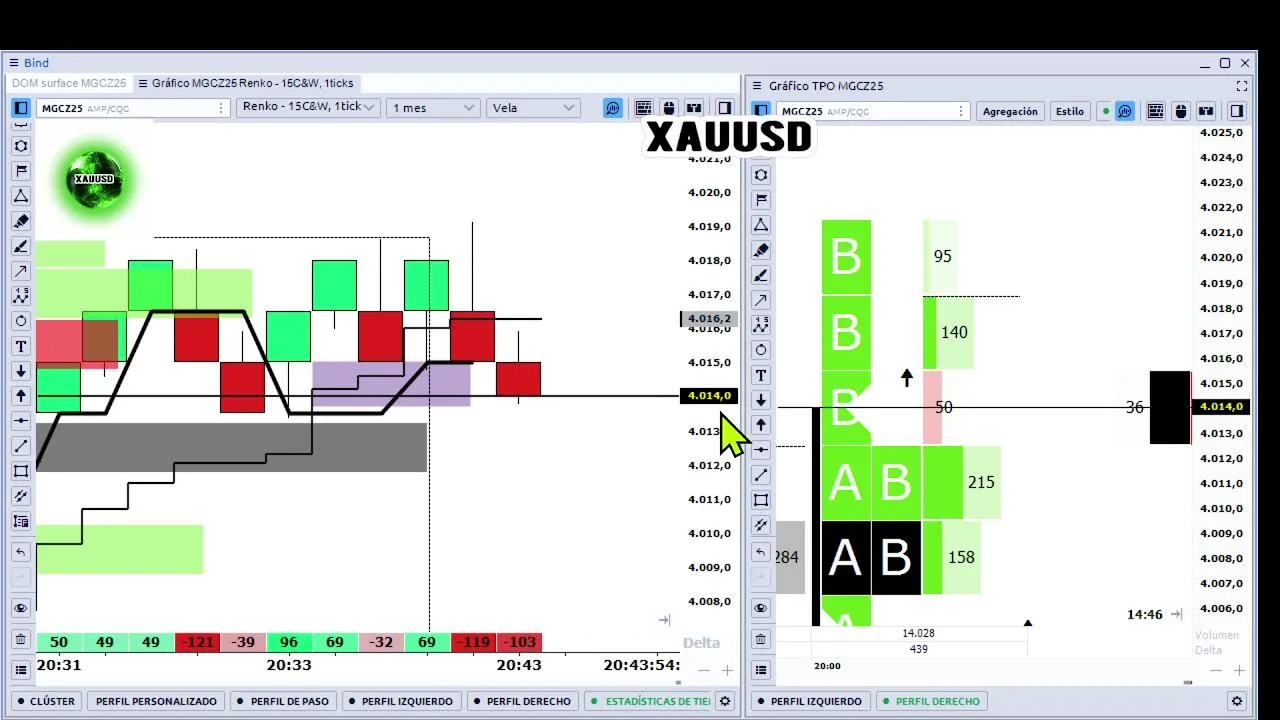This screenshot has height=720, width=1280.
Task: Expand Renko - 15C&W chart type dropdown
Action: [x=308, y=107]
